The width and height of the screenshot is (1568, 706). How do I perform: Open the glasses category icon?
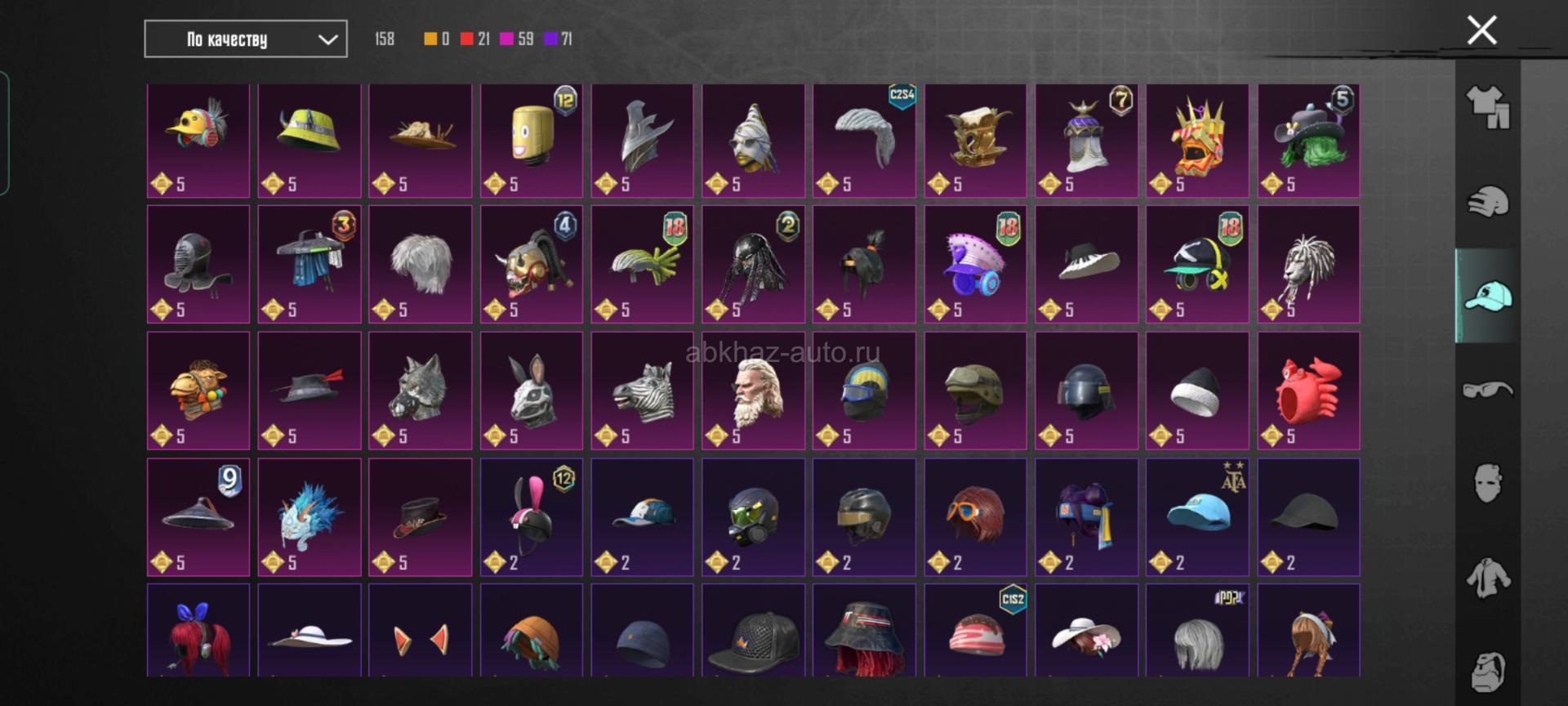pyautogui.click(x=1488, y=390)
